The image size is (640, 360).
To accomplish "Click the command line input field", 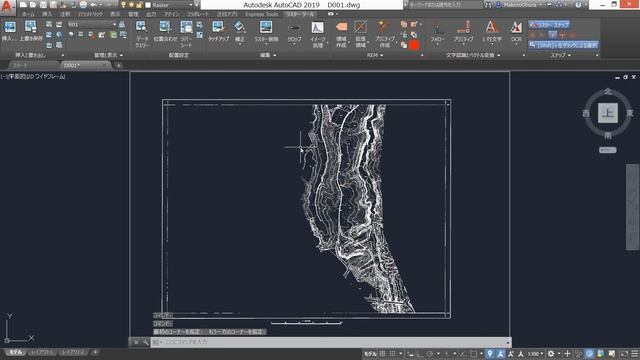I will click(330, 342).
